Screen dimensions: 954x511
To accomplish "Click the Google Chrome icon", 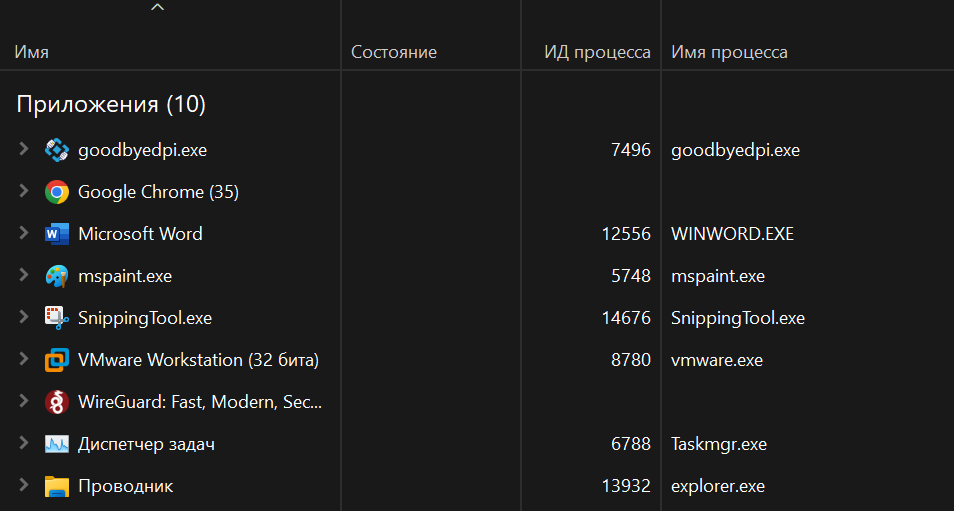I will pyautogui.click(x=57, y=192).
